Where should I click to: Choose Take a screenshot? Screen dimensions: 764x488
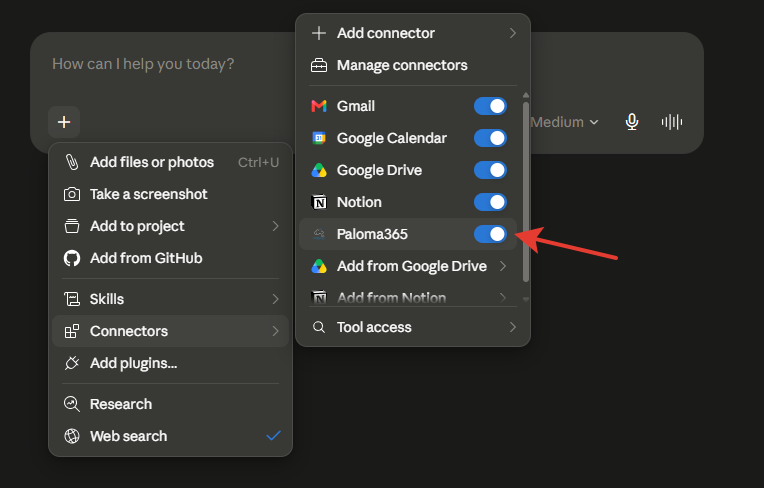pyautogui.click(x=170, y=194)
